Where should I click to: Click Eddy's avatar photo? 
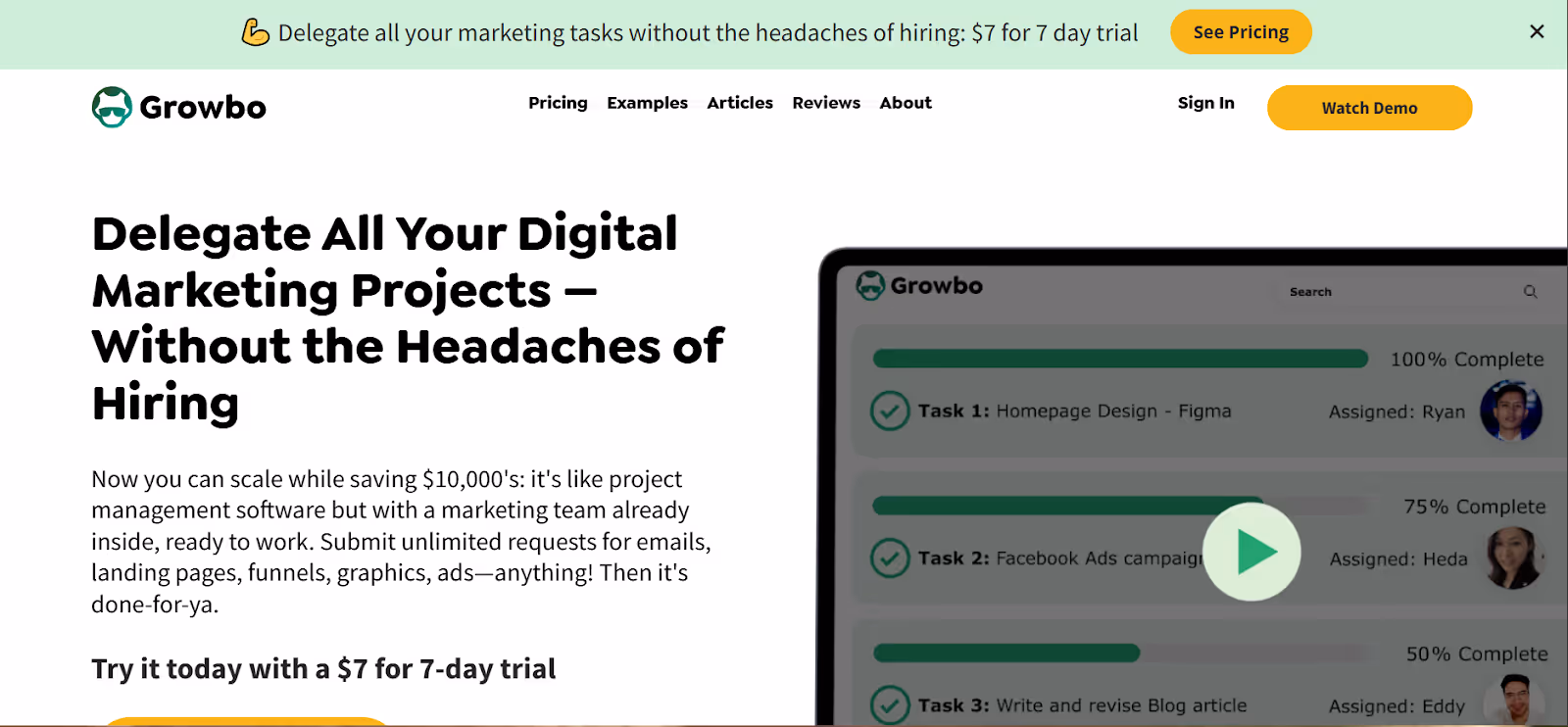point(1514,700)
